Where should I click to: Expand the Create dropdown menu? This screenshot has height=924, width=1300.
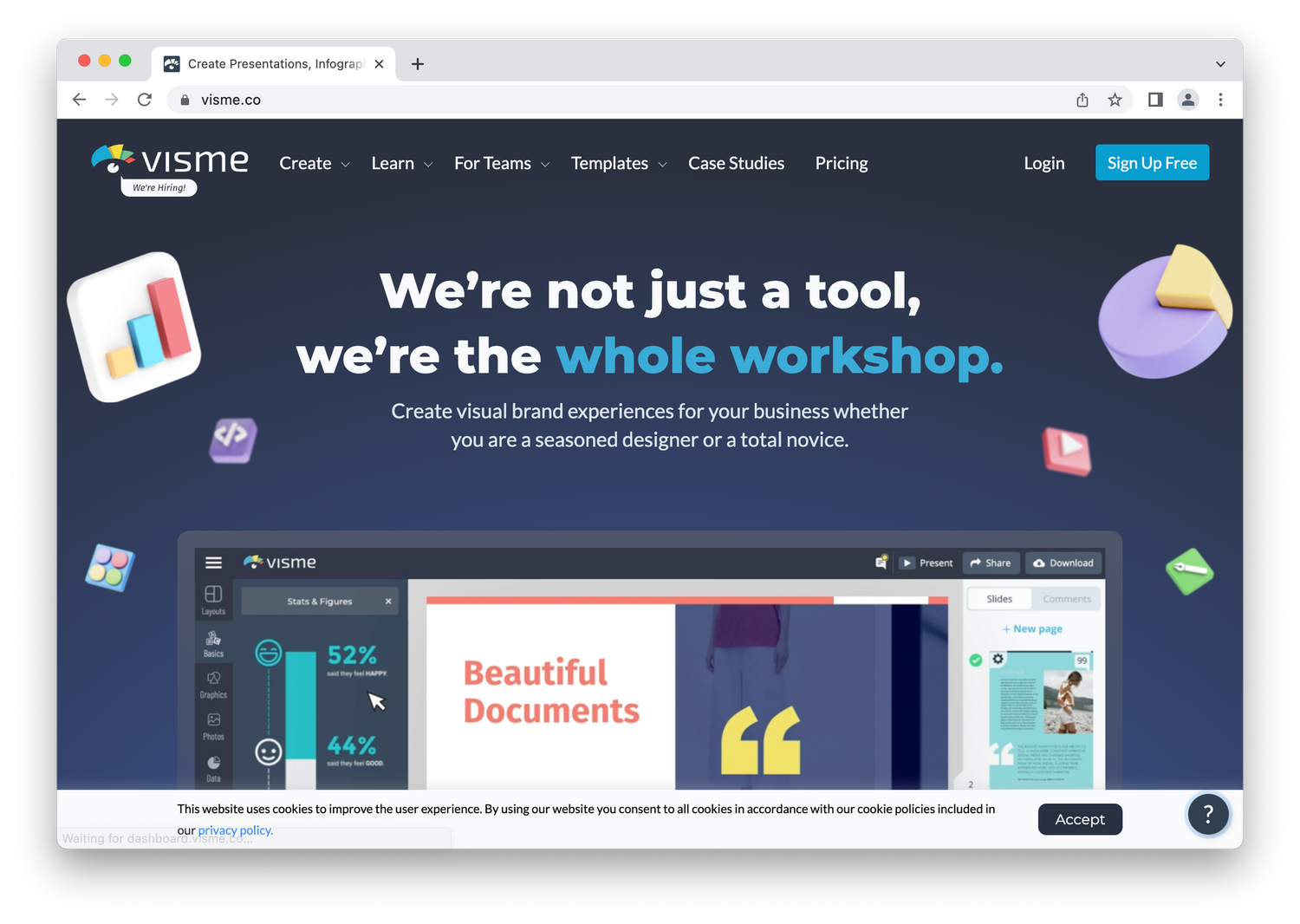pyautogui.click(x=314, y=164)
